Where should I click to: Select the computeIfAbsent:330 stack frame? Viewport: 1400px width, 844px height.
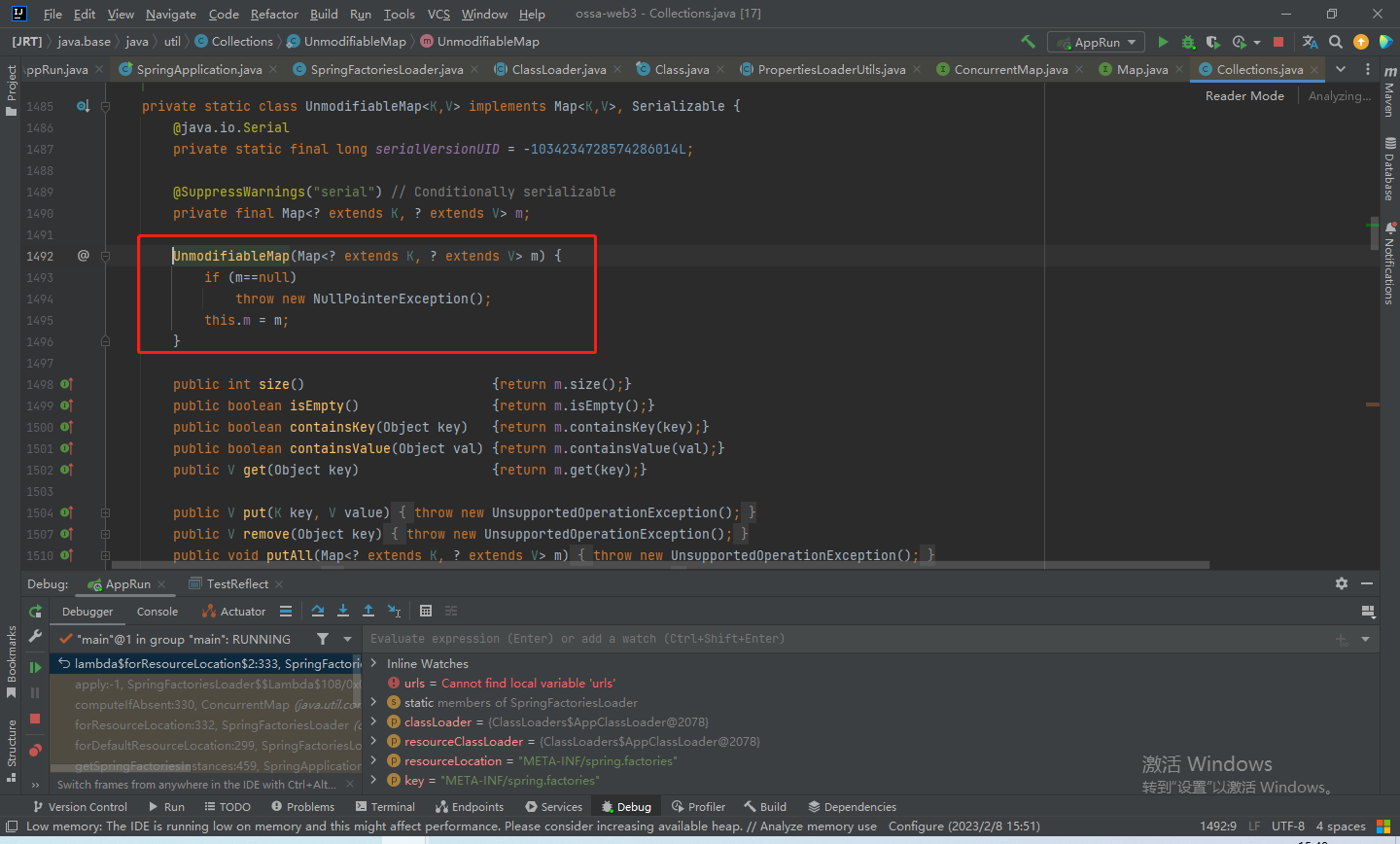pyautogui.click(x=205, y=704)
